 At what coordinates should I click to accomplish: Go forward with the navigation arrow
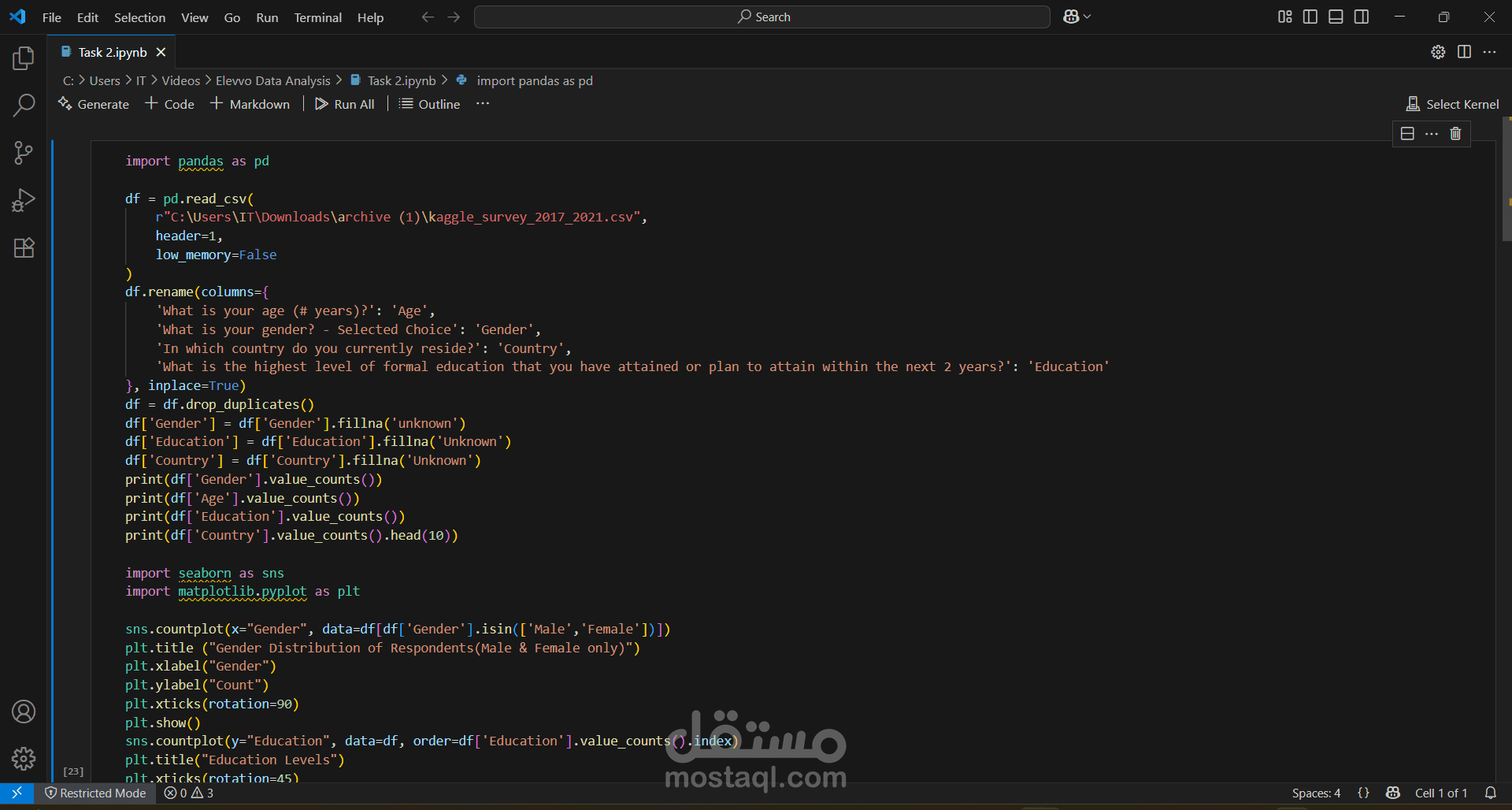pos(454,17)
